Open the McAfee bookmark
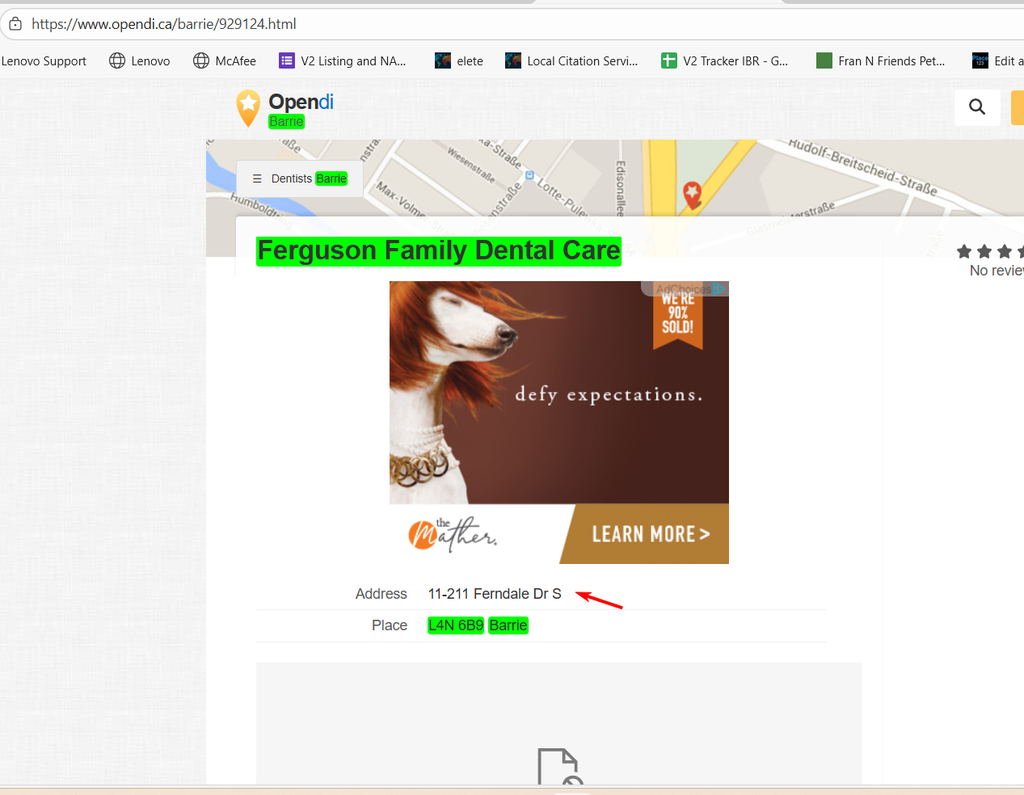The height and width of the screenshot is (795, 1024). tap(225, 61)
